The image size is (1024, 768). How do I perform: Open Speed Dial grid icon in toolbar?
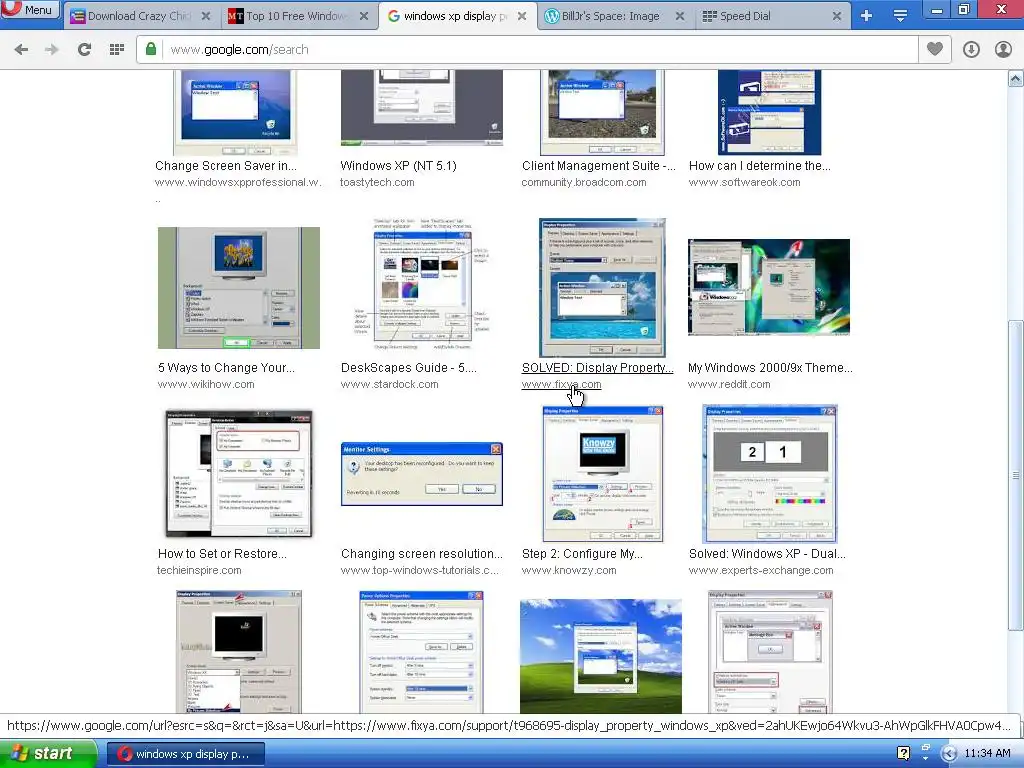[x=117, y=50]
